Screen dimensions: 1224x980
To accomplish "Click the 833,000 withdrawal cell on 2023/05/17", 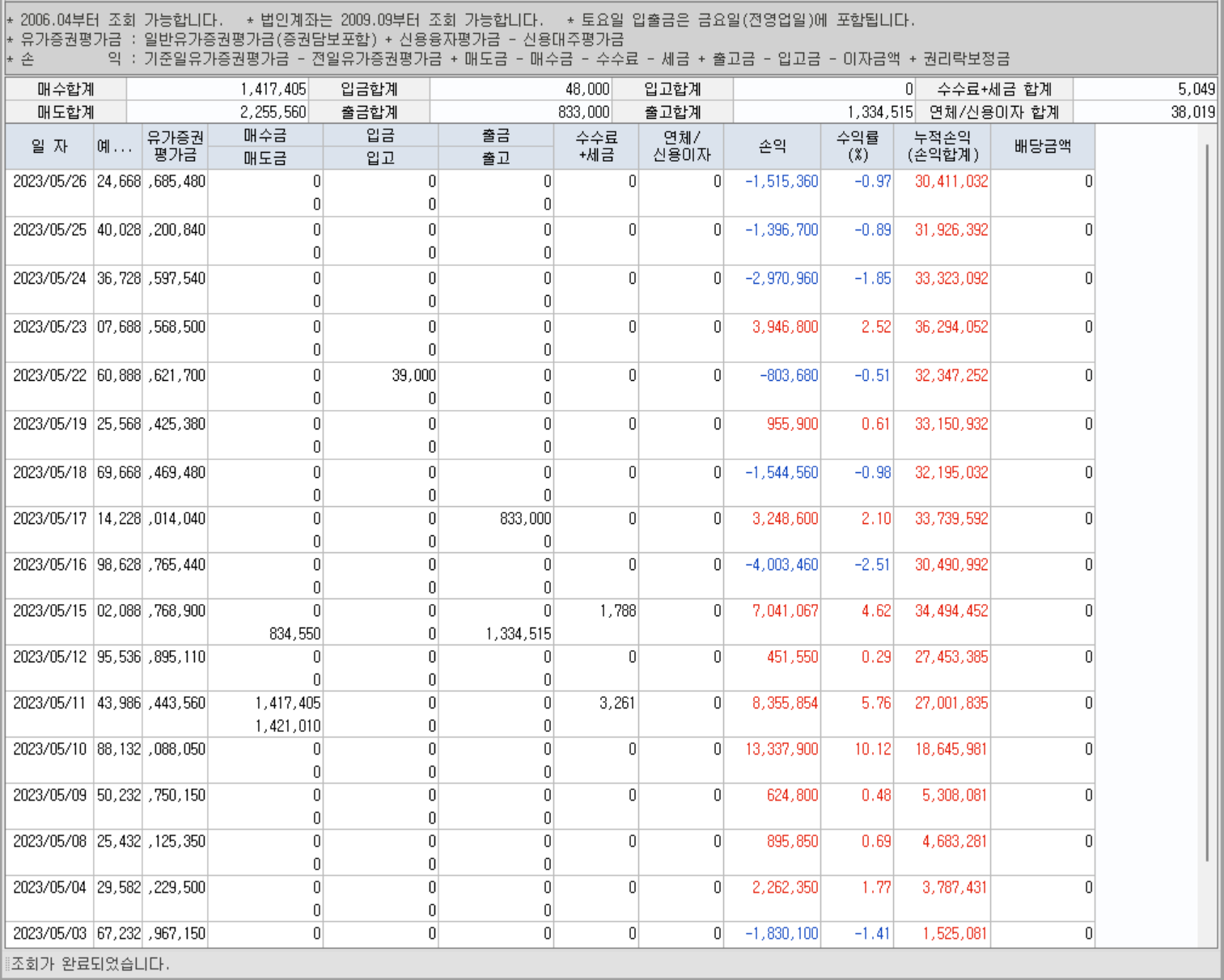I will pos(525,519).
